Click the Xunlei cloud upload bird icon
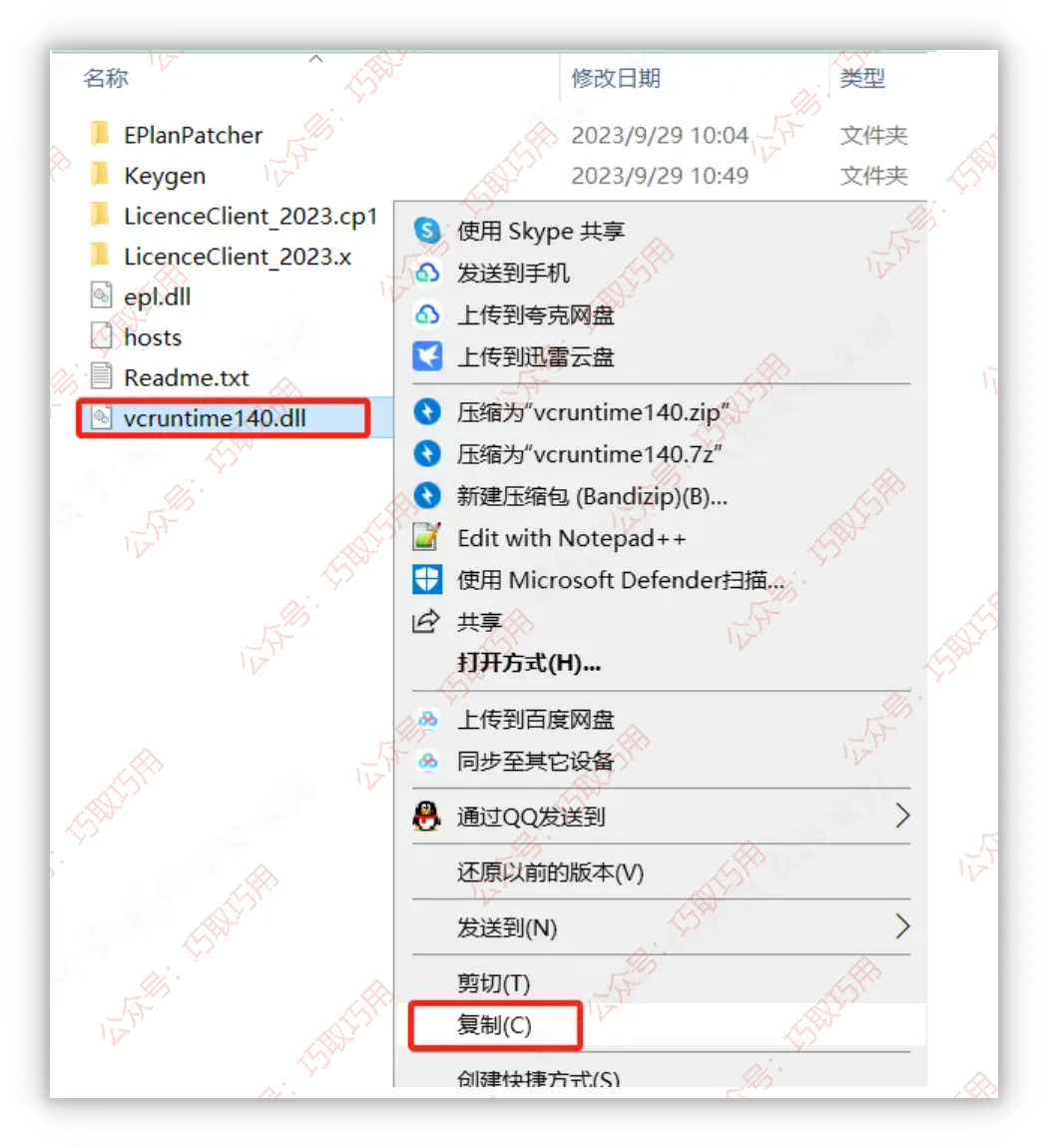The width and height of the screenshot is (1048, 1148). [426, 356]
